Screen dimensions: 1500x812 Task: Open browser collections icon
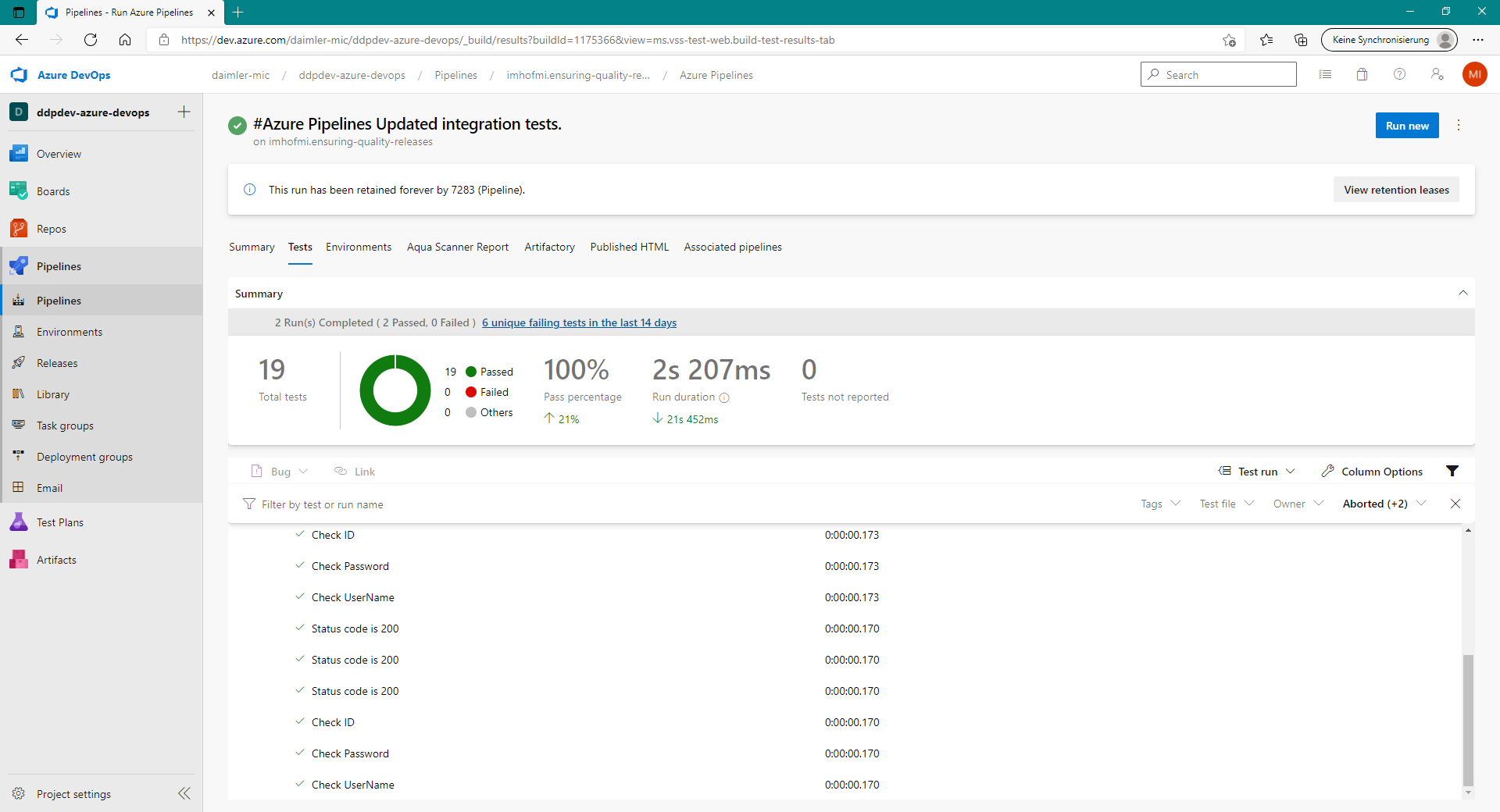(x=1301, y=40)
